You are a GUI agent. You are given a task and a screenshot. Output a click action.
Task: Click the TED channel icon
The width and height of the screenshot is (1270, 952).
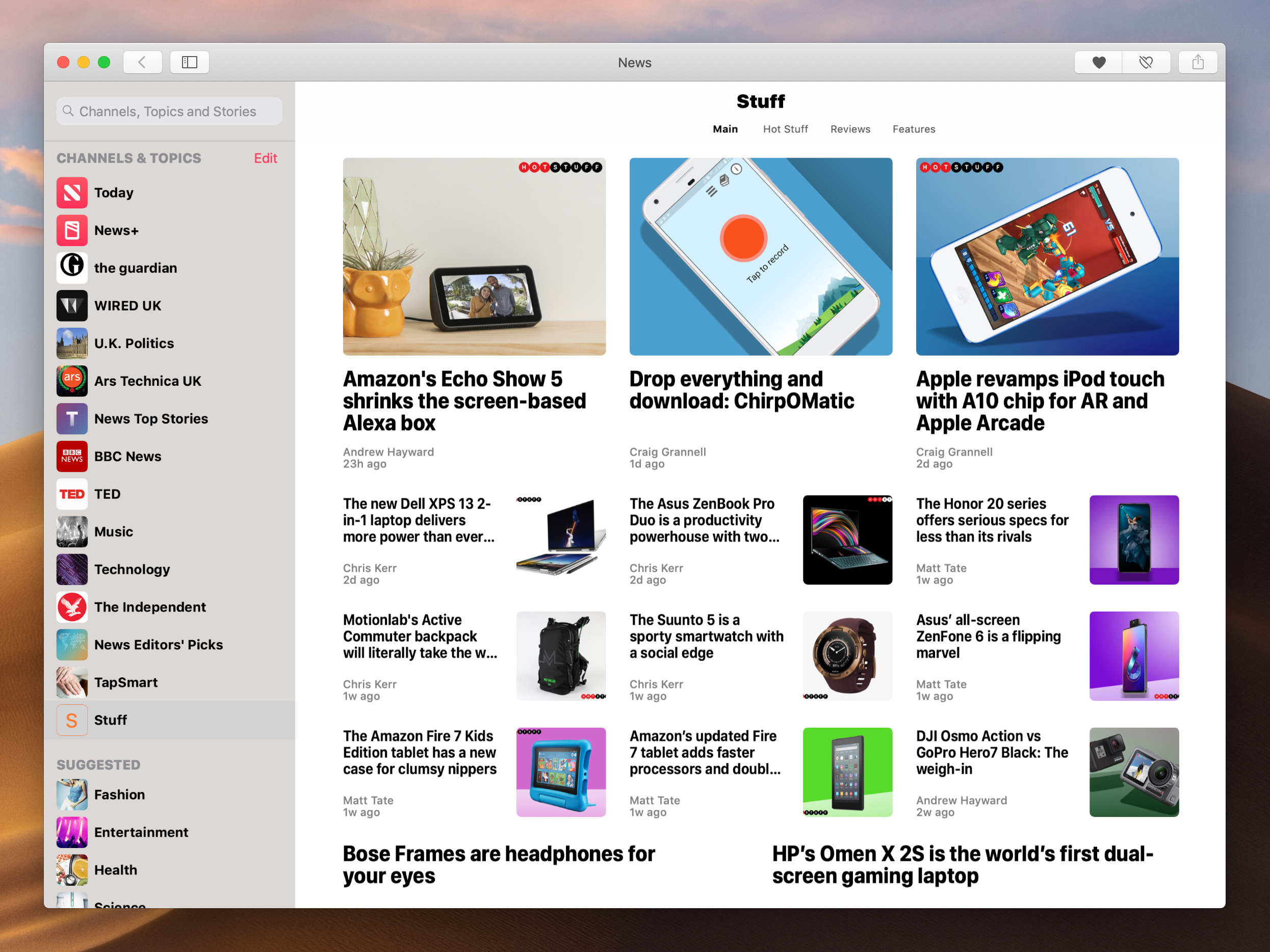[72, 494]
